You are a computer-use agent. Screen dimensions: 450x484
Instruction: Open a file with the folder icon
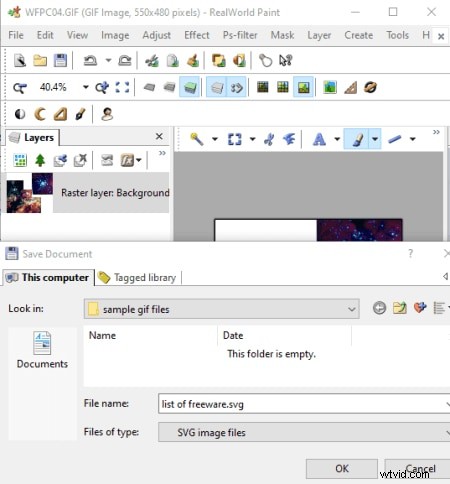click(40, 61)
